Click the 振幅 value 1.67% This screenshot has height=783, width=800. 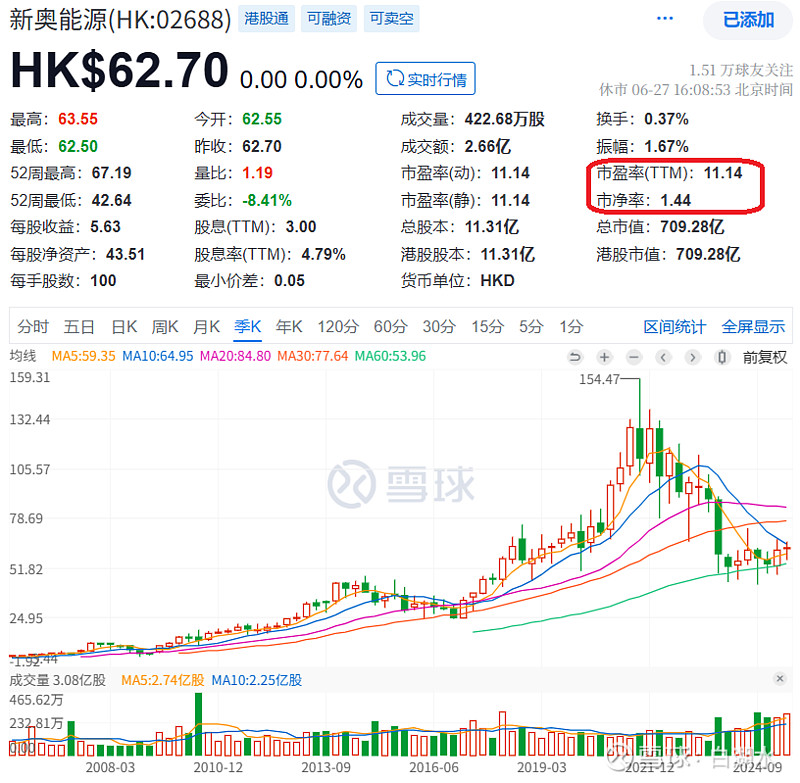click(666, 146)
